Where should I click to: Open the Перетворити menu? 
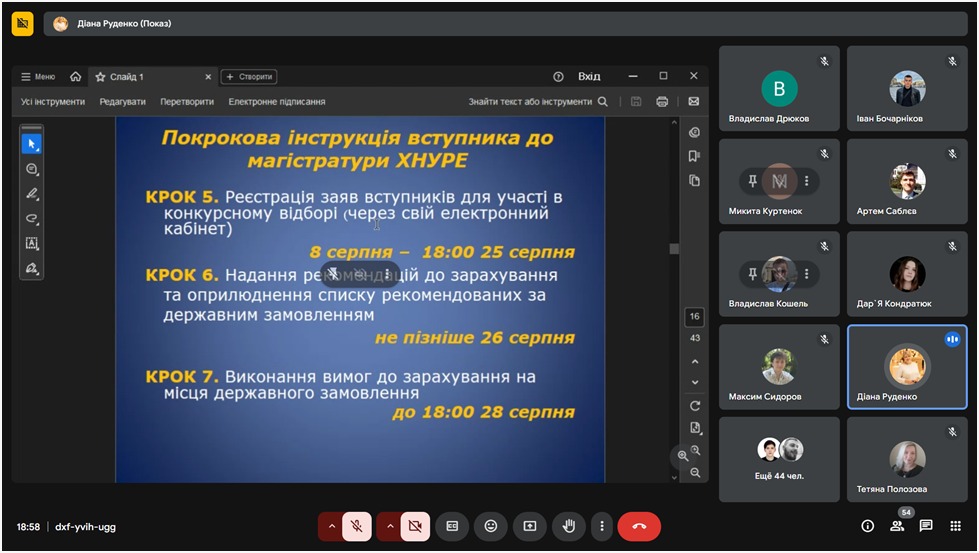click(x=187, y=101)
